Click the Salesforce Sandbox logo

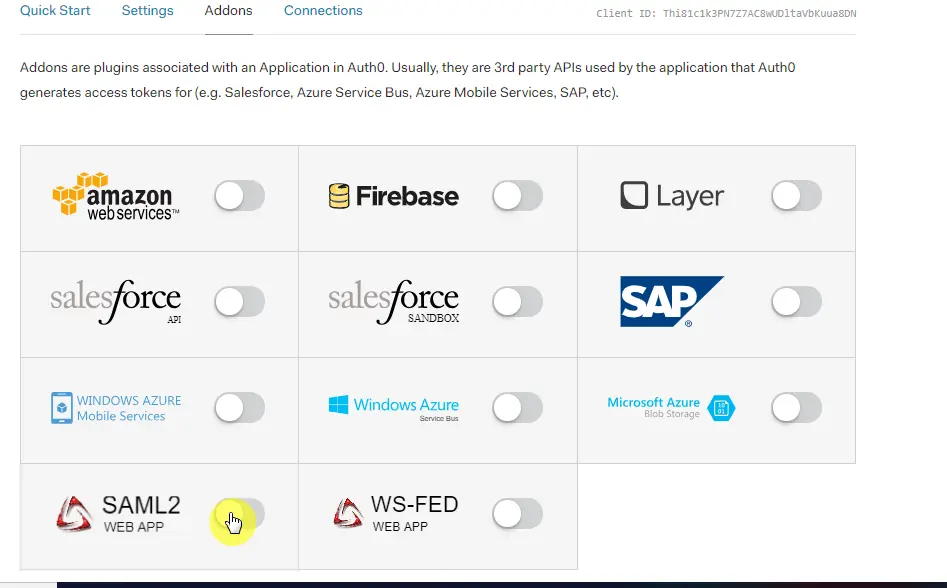point(393,301)
